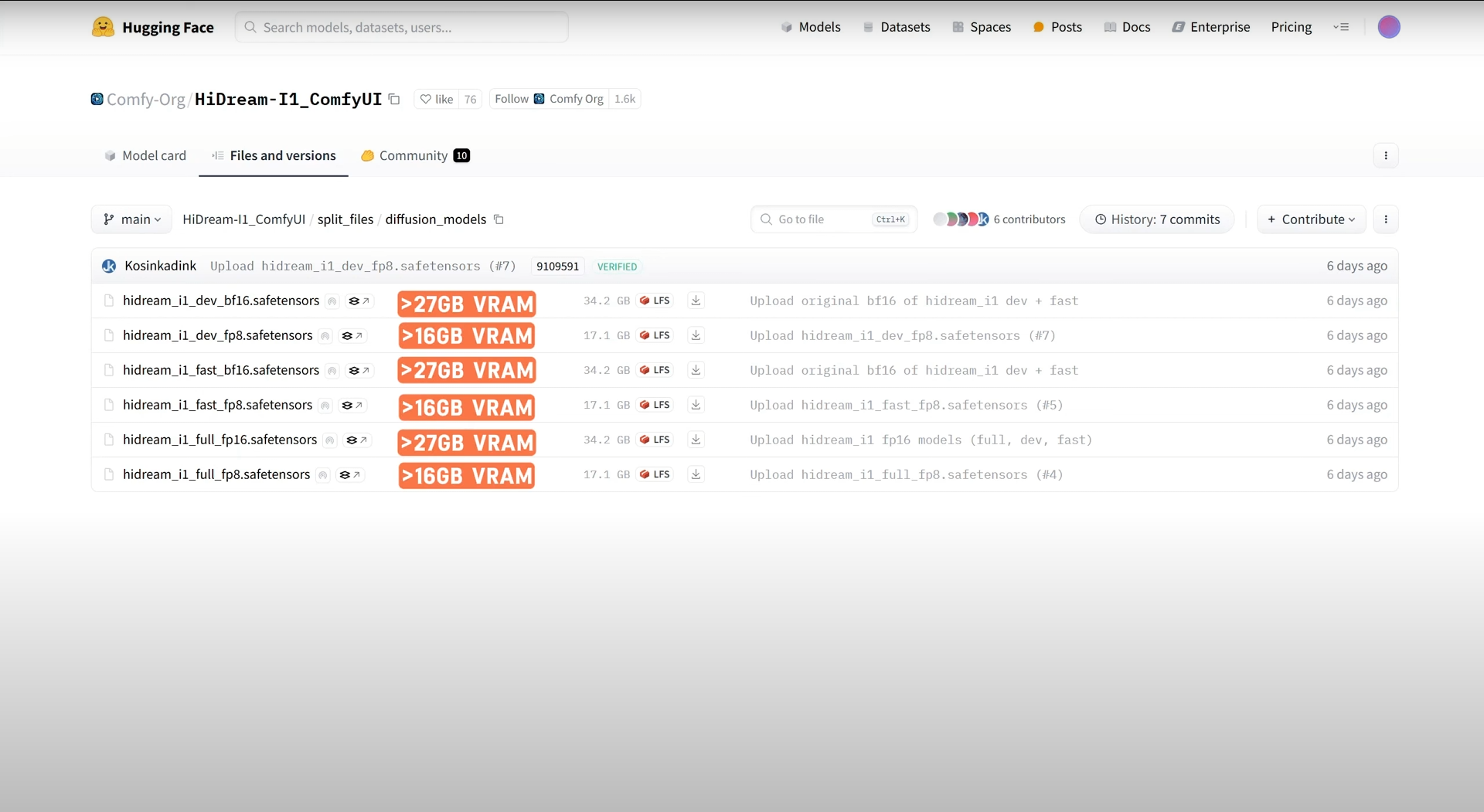Click the safetensors viewer icon for hidream_i1_dev_fp8

(x=352, y=336)
